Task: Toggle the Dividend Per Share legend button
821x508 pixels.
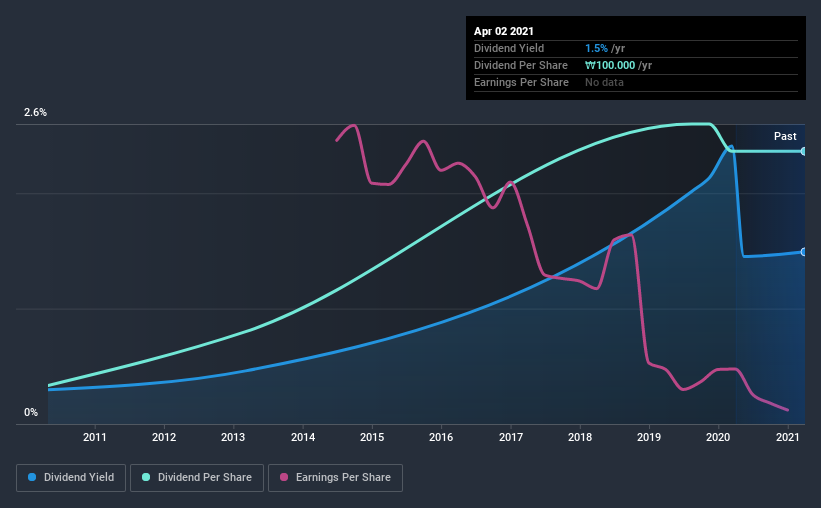Action: click(197, 478)
